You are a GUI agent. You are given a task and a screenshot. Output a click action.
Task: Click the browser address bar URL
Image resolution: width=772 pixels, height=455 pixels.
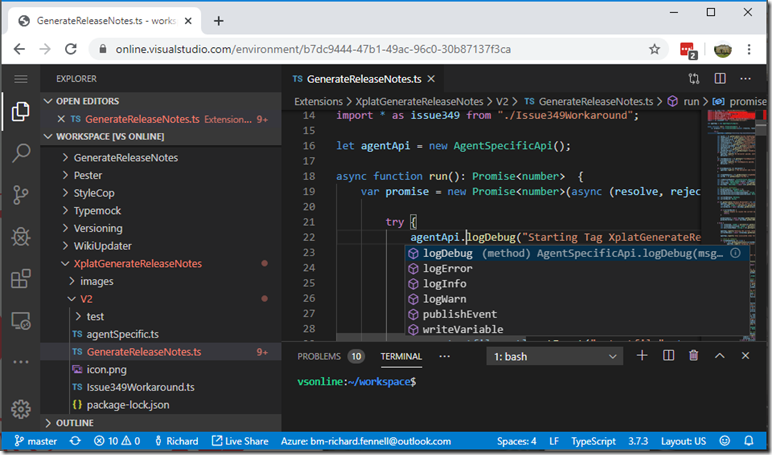click(313, 49)
